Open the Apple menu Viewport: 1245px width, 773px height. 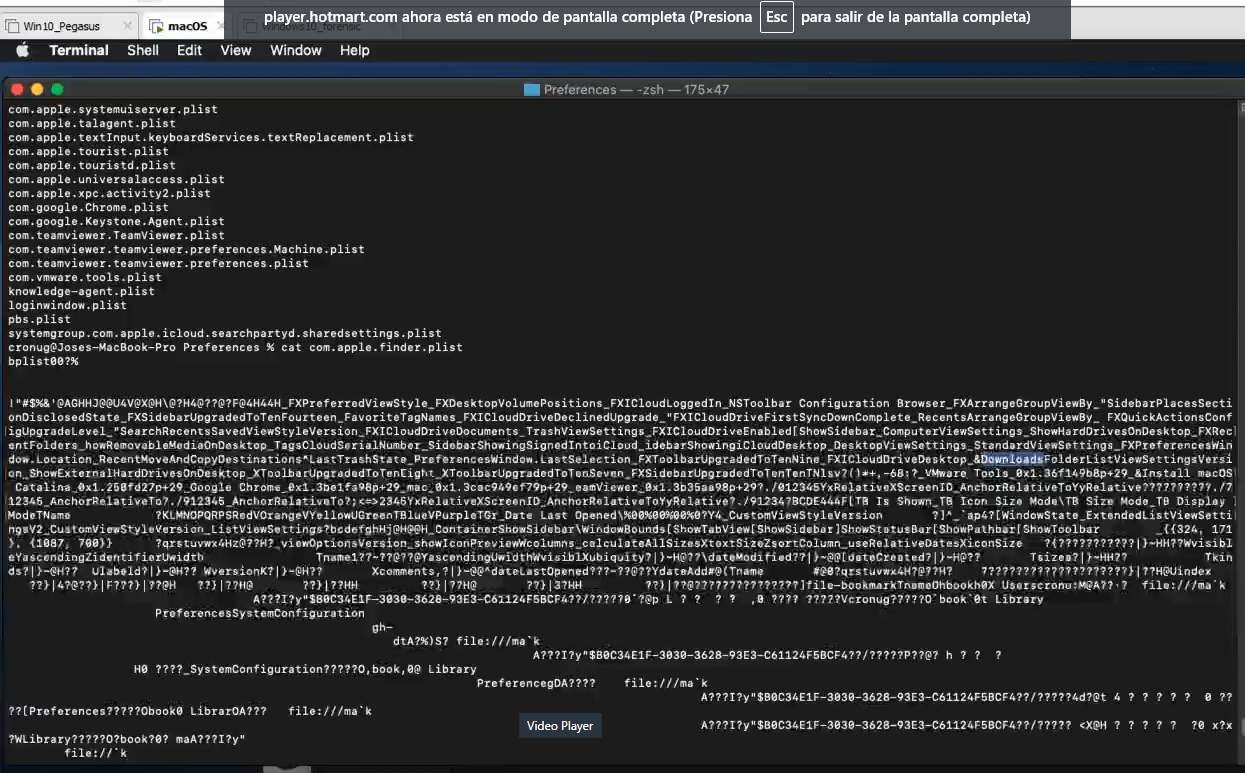pyautogui.click(x=22, y=50)
